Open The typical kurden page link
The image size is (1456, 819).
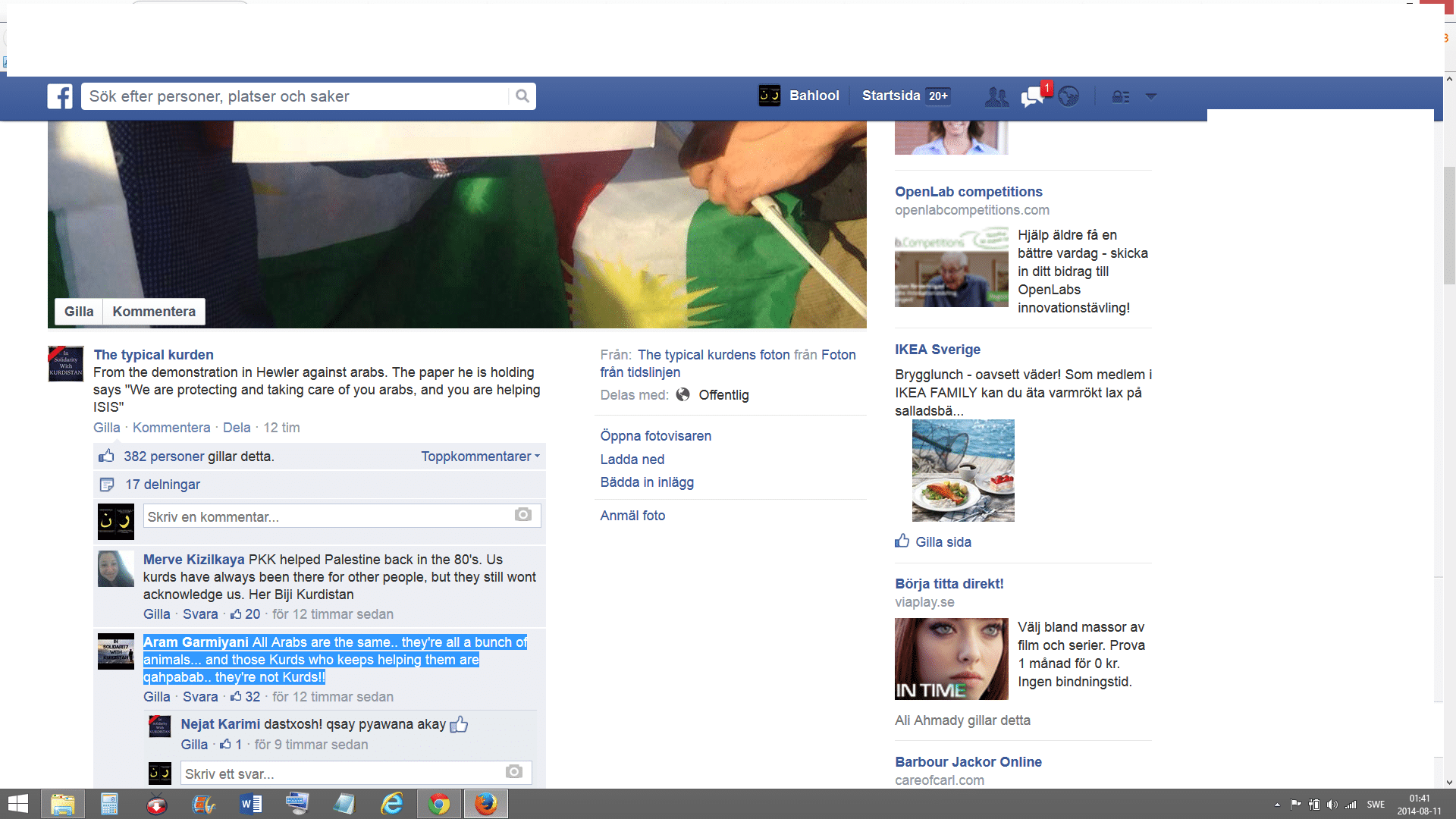click(x=154, y=355)
